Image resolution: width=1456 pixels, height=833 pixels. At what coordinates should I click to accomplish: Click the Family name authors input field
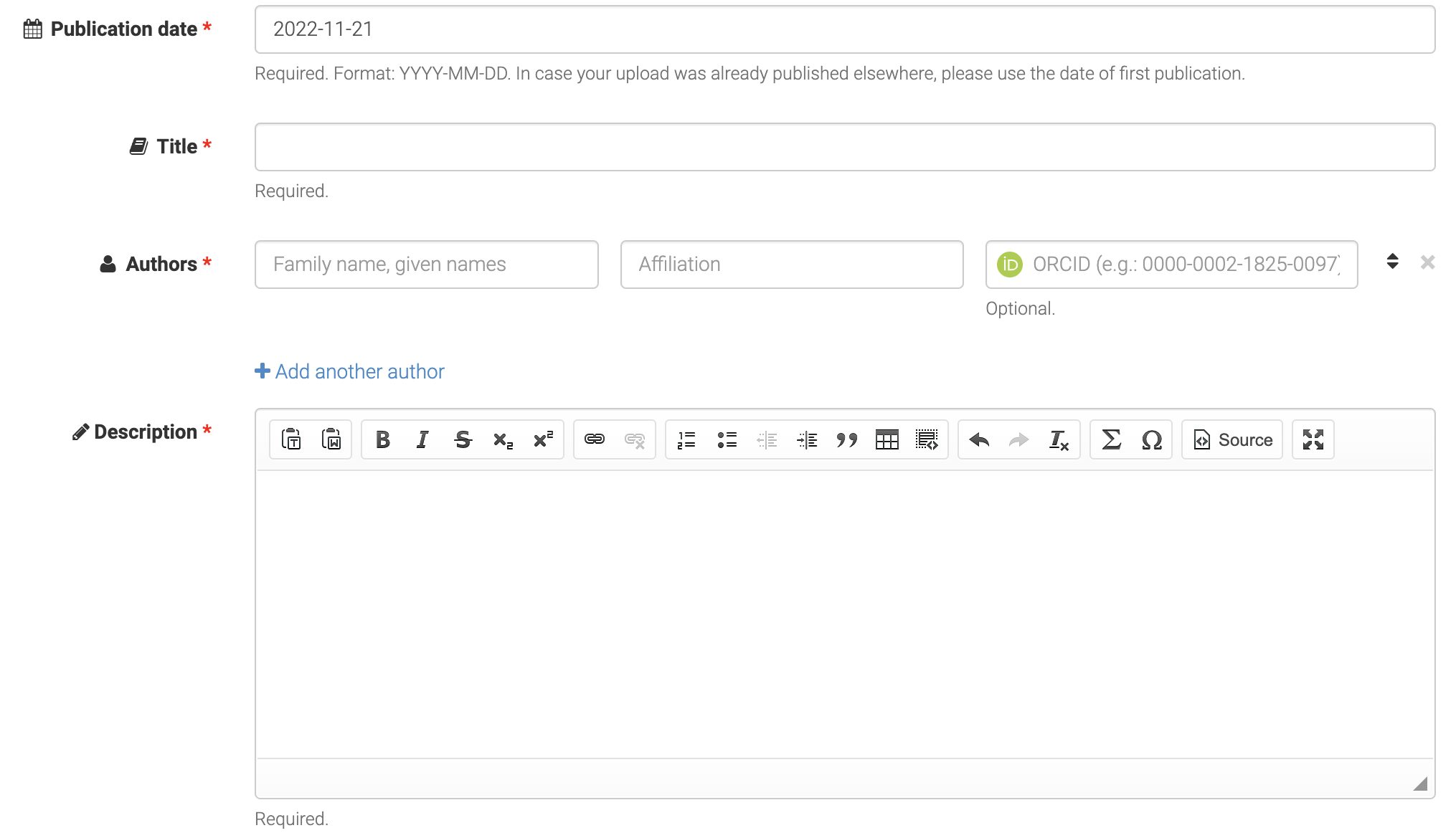point(426,264)
